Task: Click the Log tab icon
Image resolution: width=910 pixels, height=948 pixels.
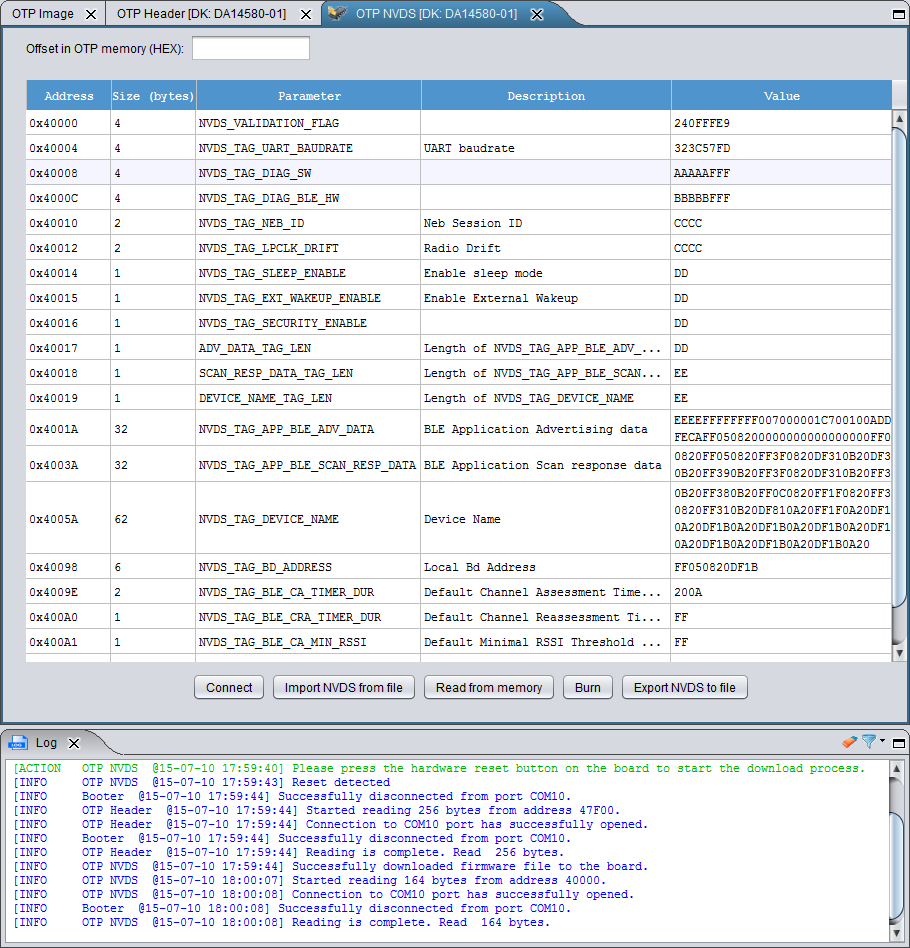Action: (19, 742)
